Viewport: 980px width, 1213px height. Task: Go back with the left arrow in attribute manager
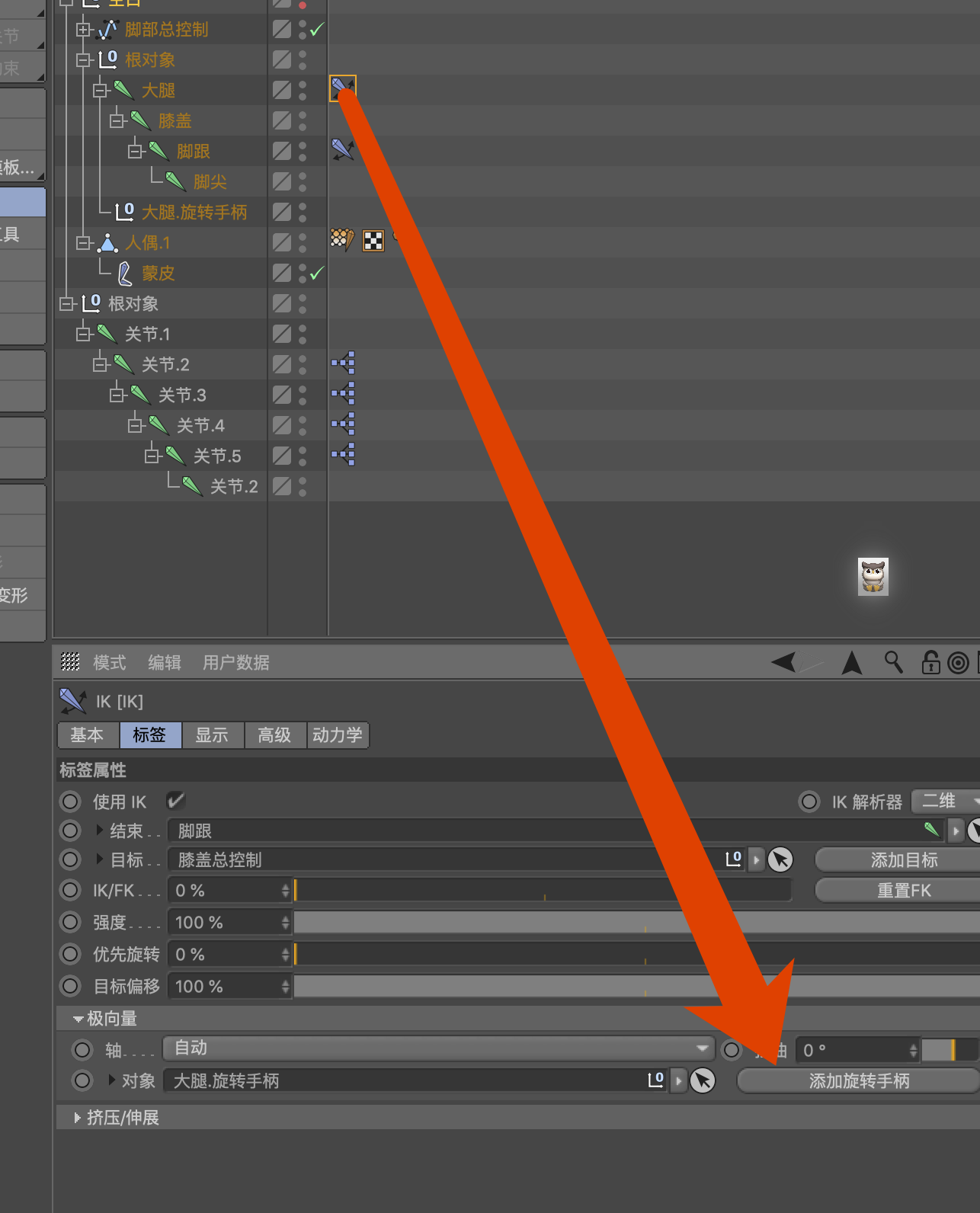coord(783,662)
